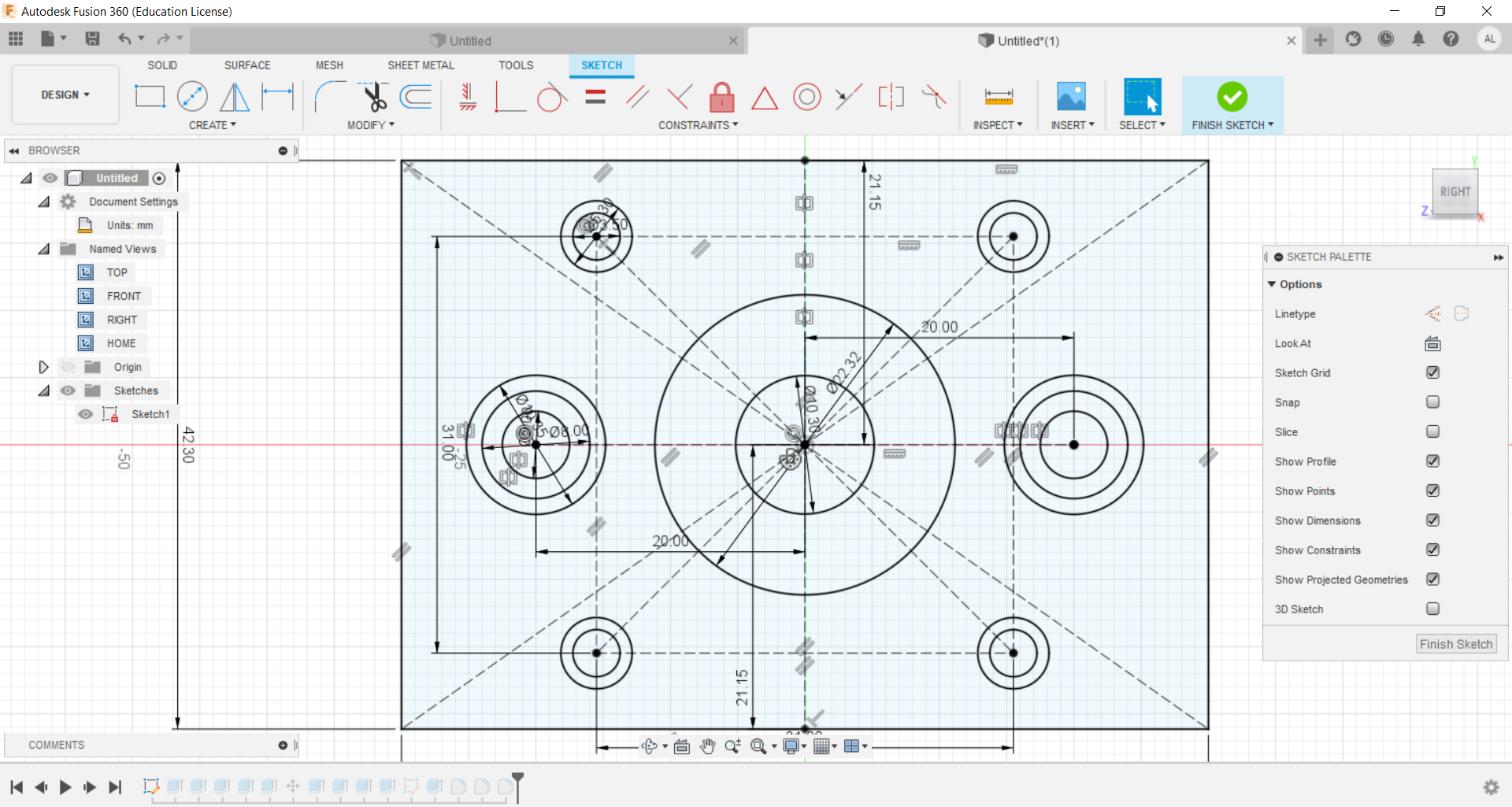This screenshot has width=1512, height=807.
Task: Enable the Snap checkbox
Action: coord(1432,402)
